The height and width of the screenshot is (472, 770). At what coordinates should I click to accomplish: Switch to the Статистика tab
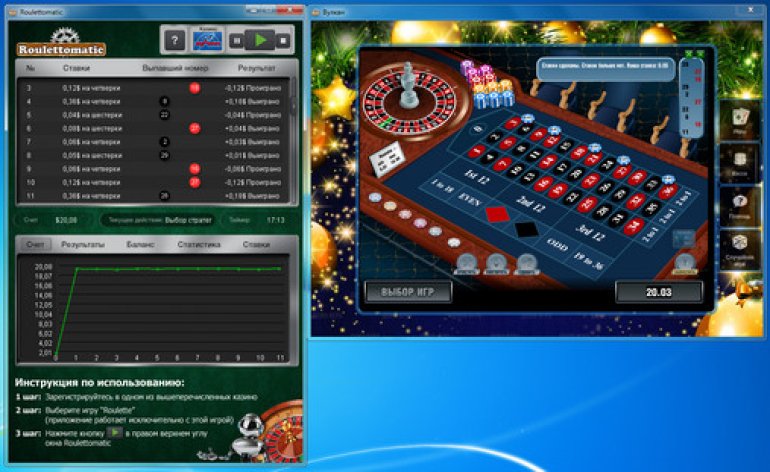[x=199, y=244]
